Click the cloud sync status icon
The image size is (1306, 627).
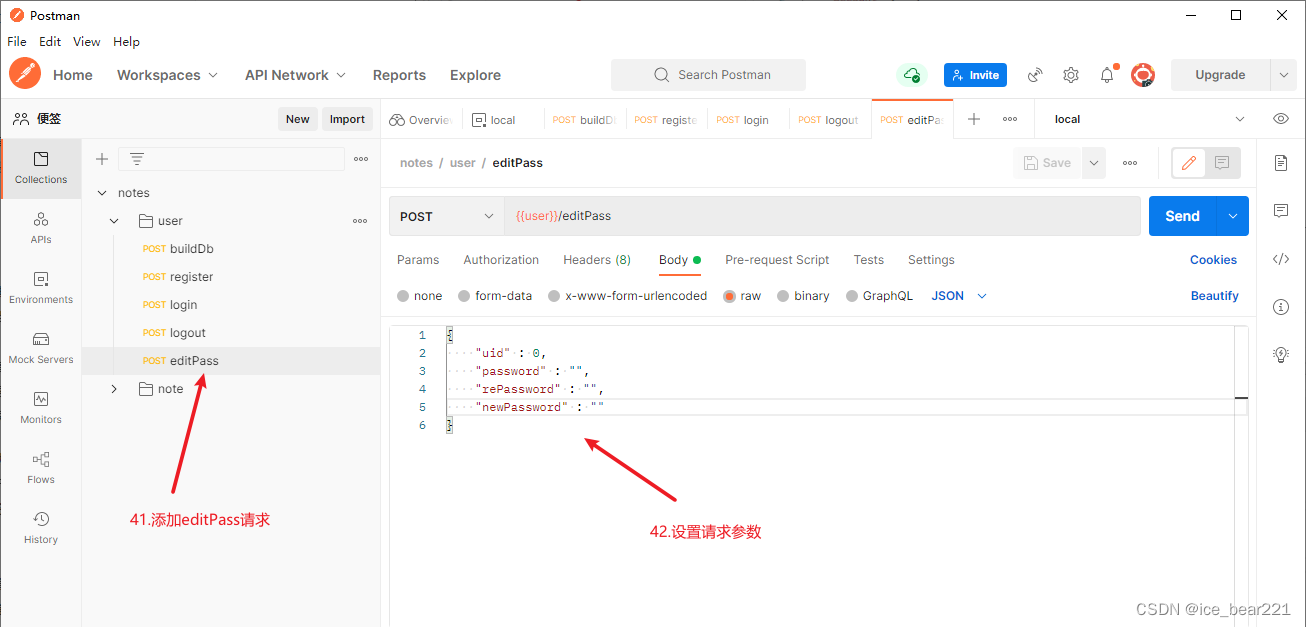pyautogui.click(x=911, y=75)
